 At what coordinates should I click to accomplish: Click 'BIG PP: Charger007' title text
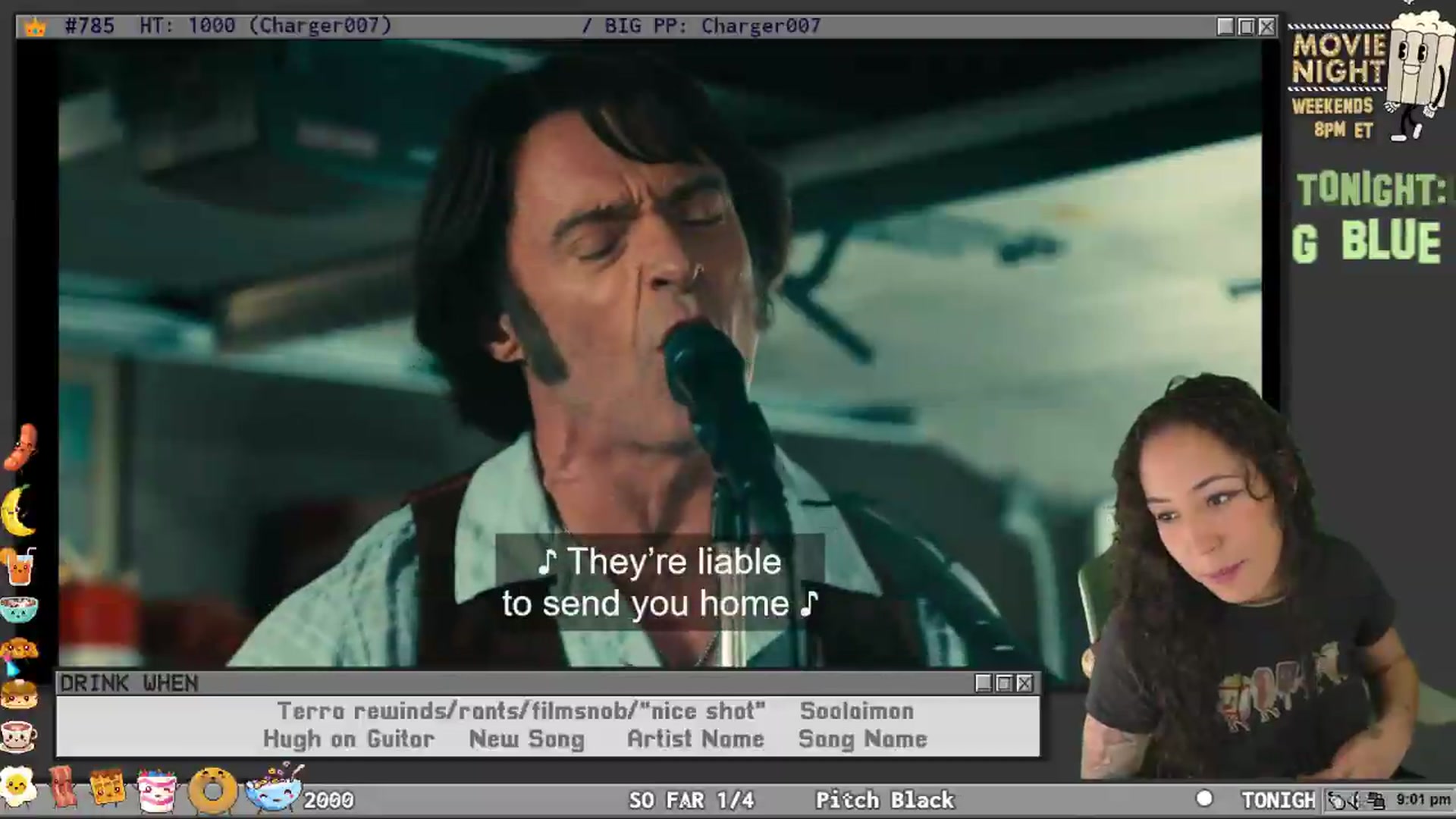(713, 27)
